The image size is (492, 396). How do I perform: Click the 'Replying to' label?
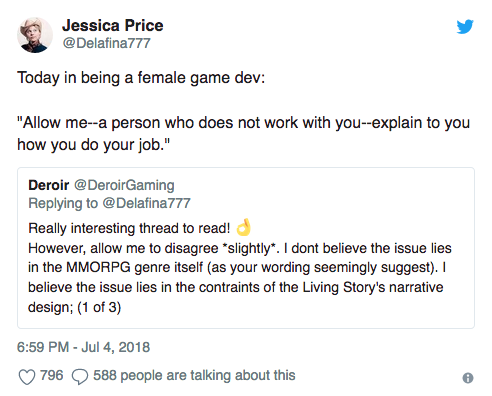[63, 203]
